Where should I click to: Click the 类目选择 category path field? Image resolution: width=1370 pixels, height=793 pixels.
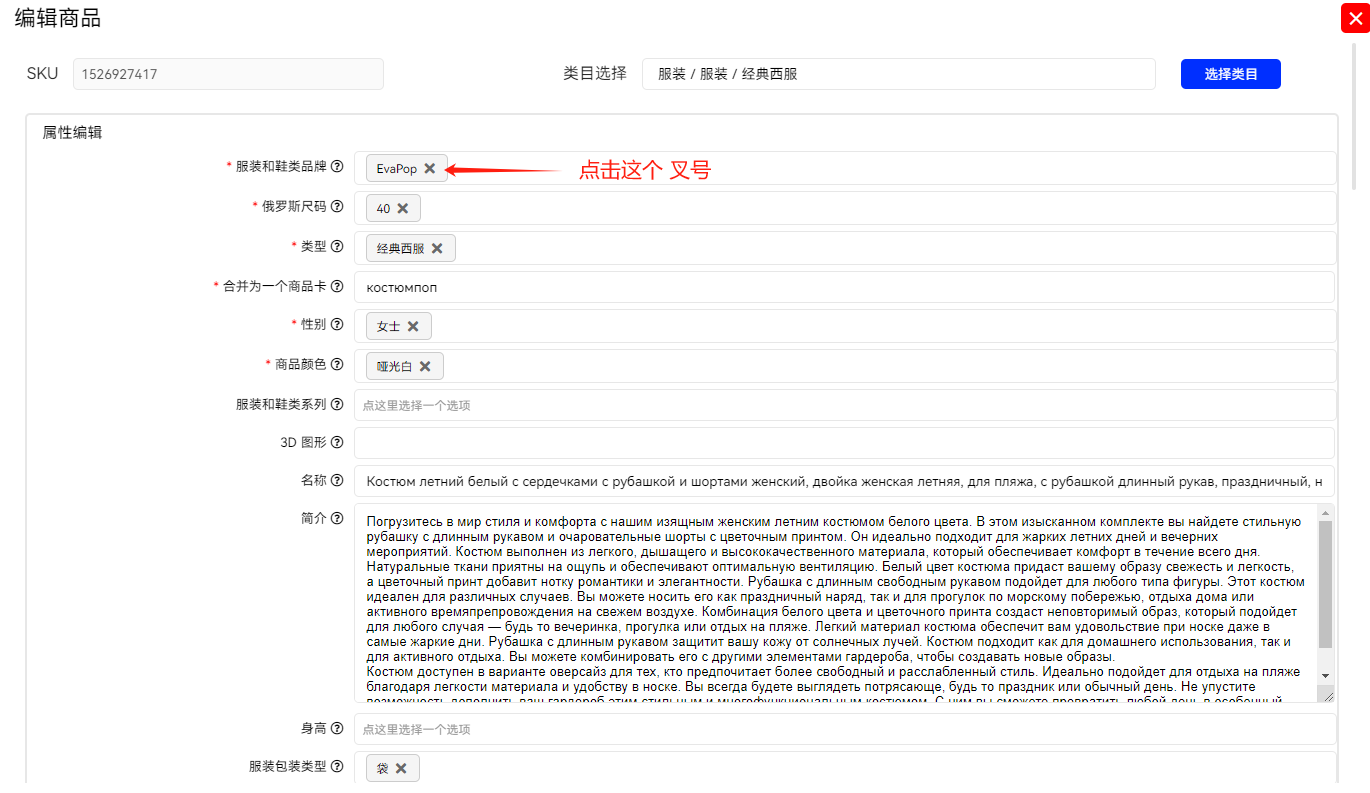[898, 74]
